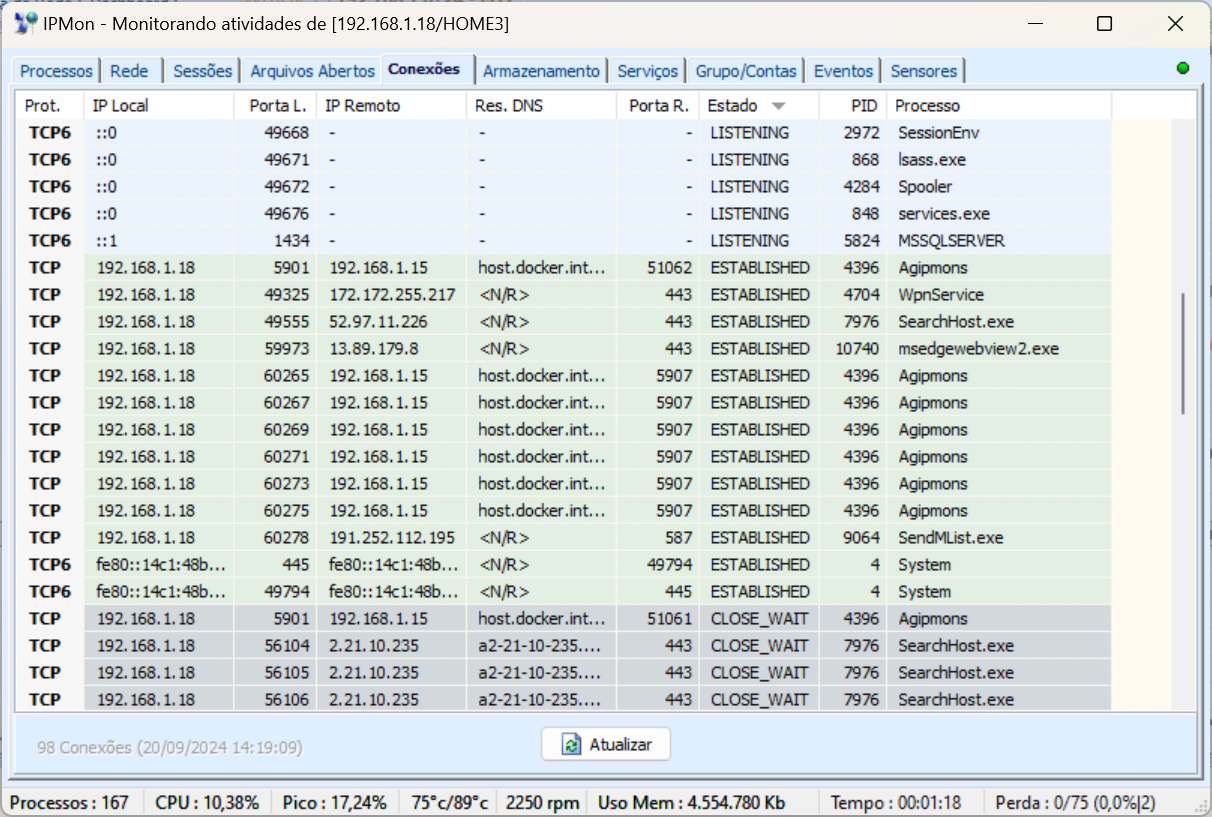Screen dimensions: 1212x817
Task: Click the 98 Conexões timestamp label
Action: 170,747
